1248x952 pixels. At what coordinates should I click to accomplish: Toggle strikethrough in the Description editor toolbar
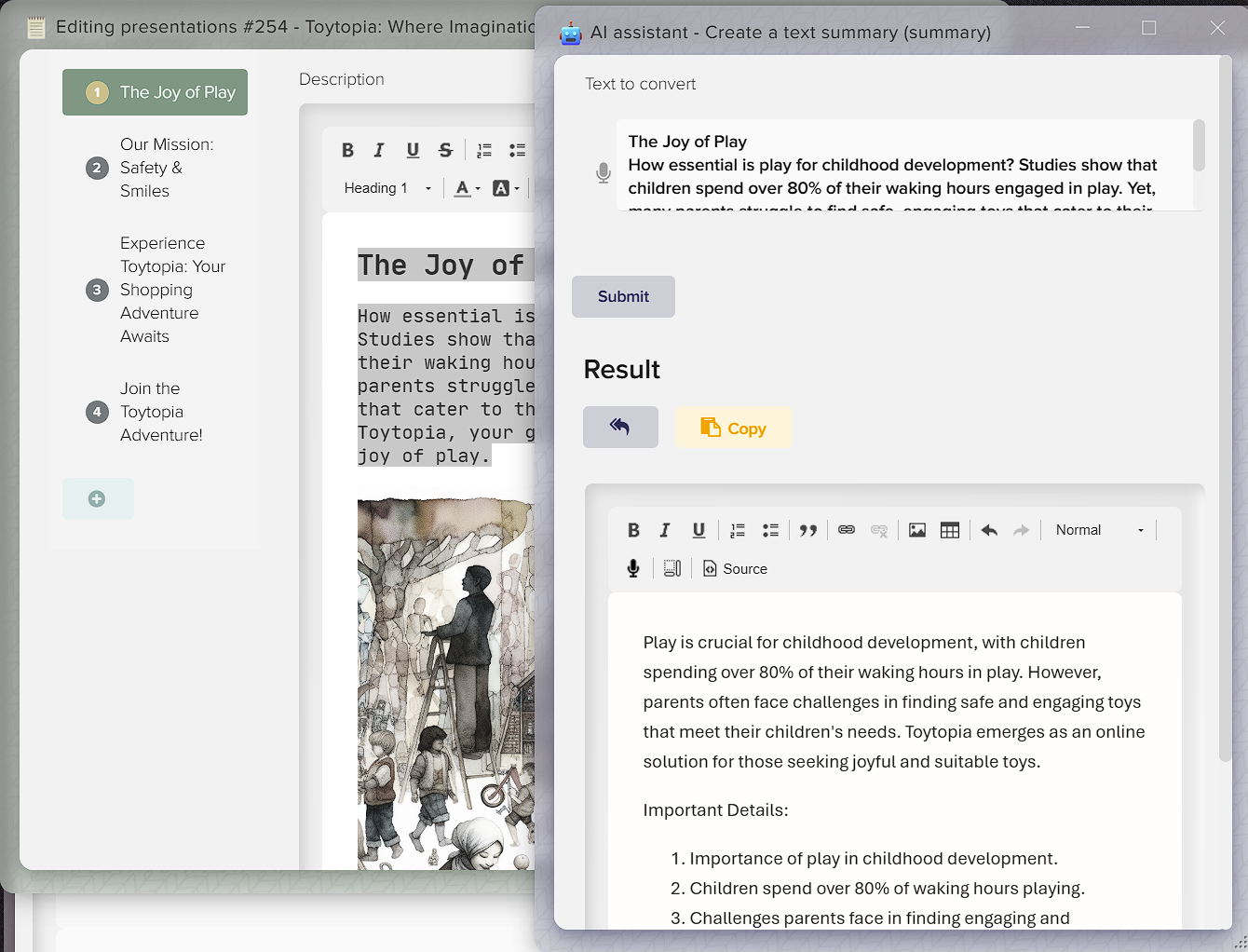[x=445, y=150]
